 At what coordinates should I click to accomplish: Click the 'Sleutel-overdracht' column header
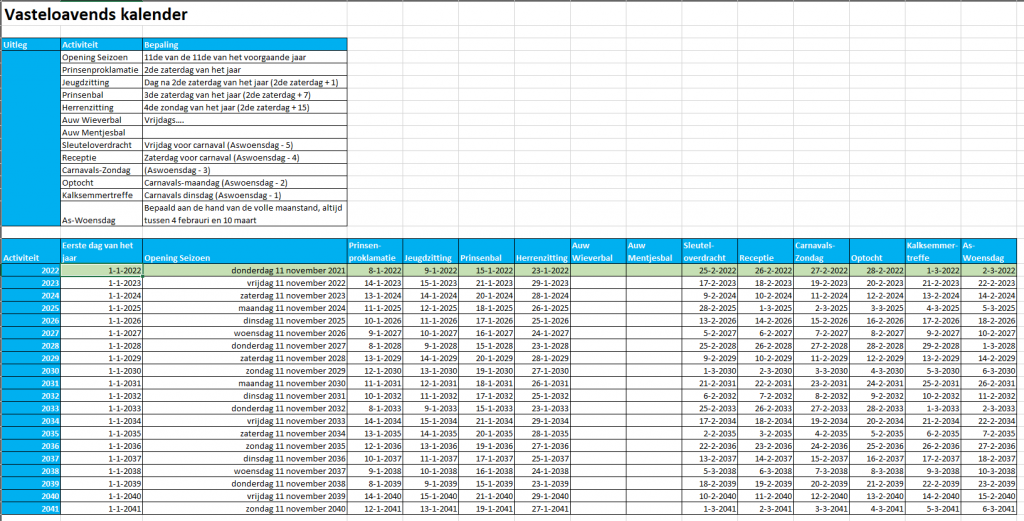(x=710, y=251)
